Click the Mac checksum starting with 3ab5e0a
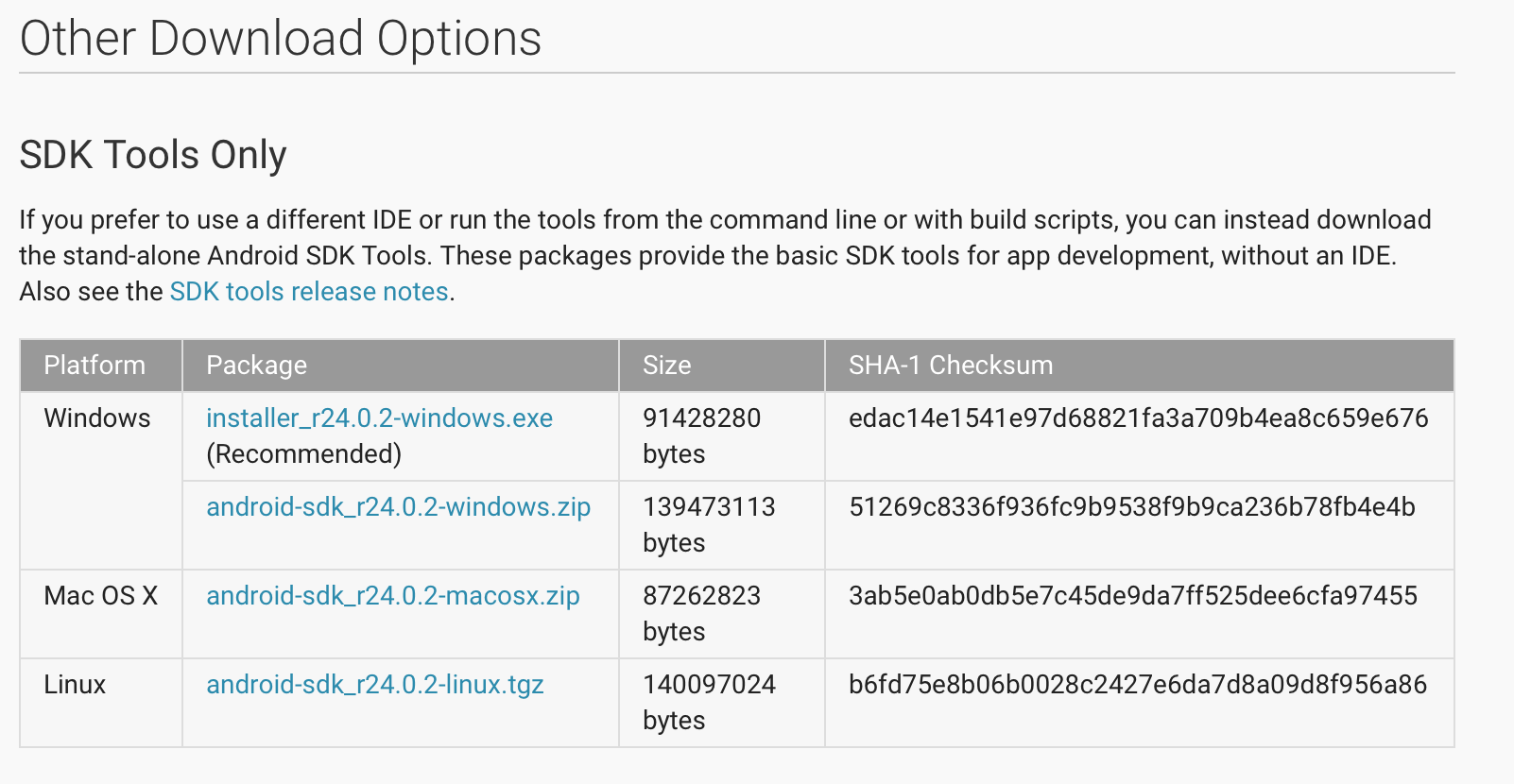This screenshot has width=1514, height=784. (x=1132, y=596)
